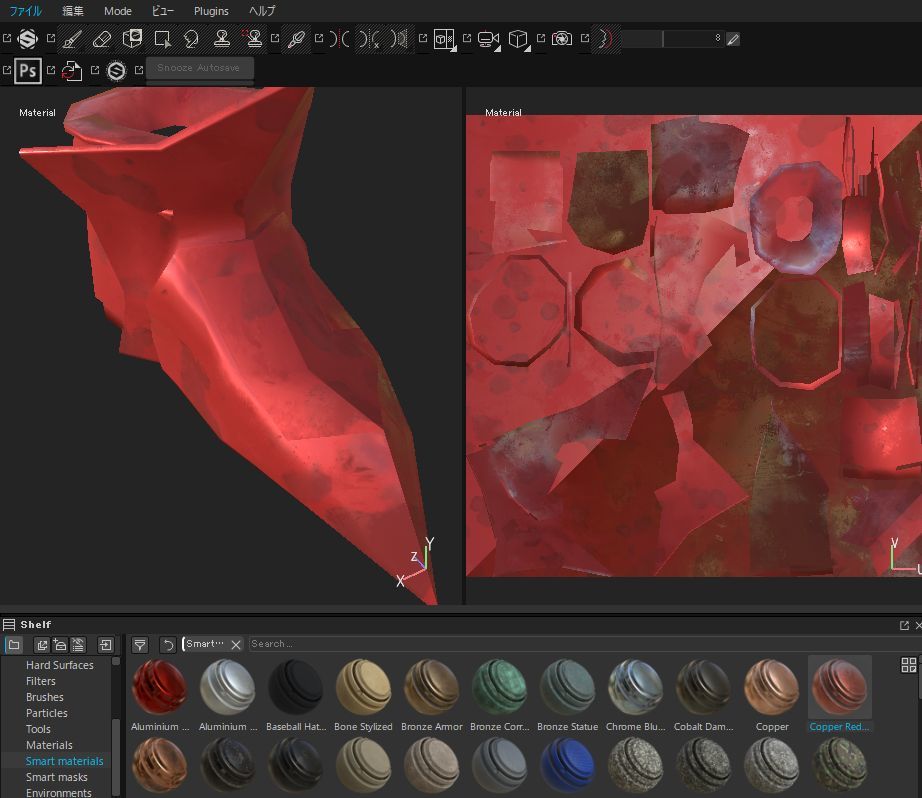Click the shelf add-folder icon

tap(60, 645)
